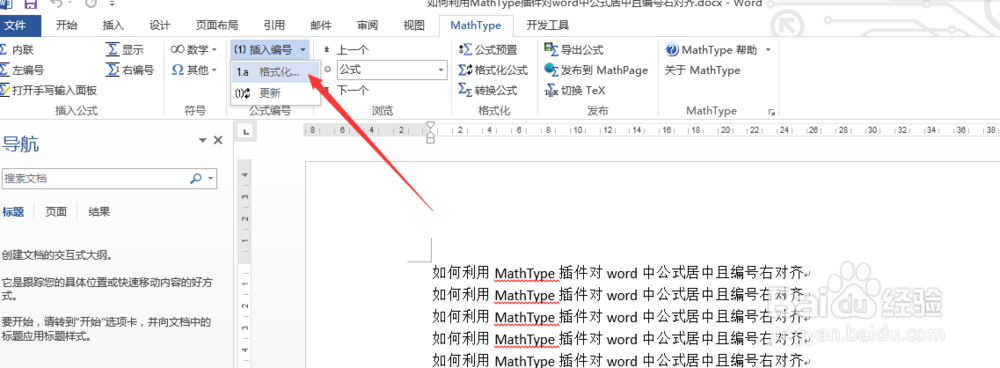Insert a right-numbered equation (右编号)

pos(130,70)
